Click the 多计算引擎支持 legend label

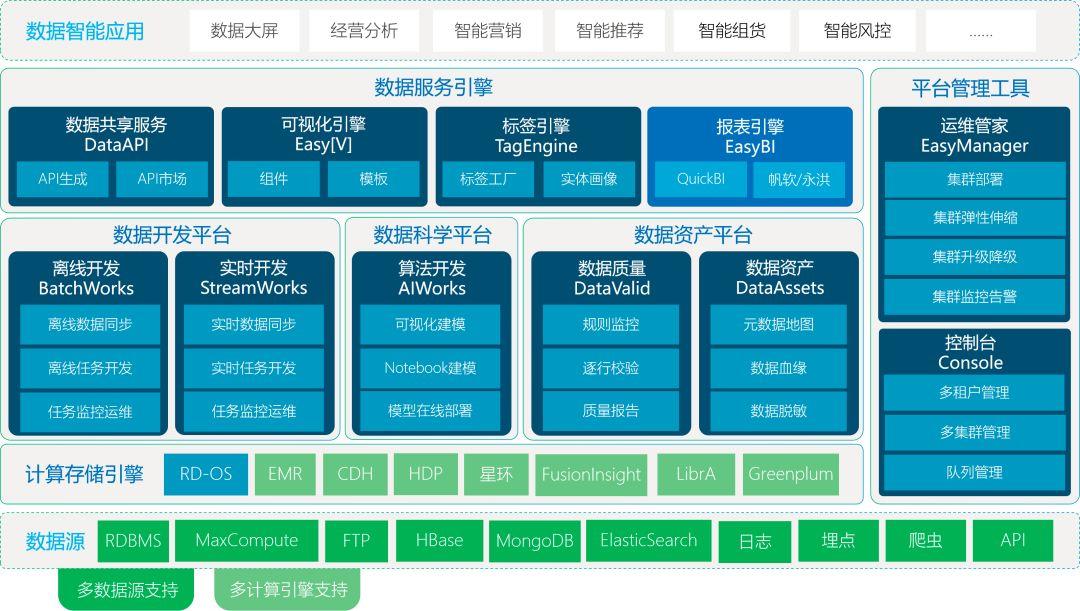(288, 590)
